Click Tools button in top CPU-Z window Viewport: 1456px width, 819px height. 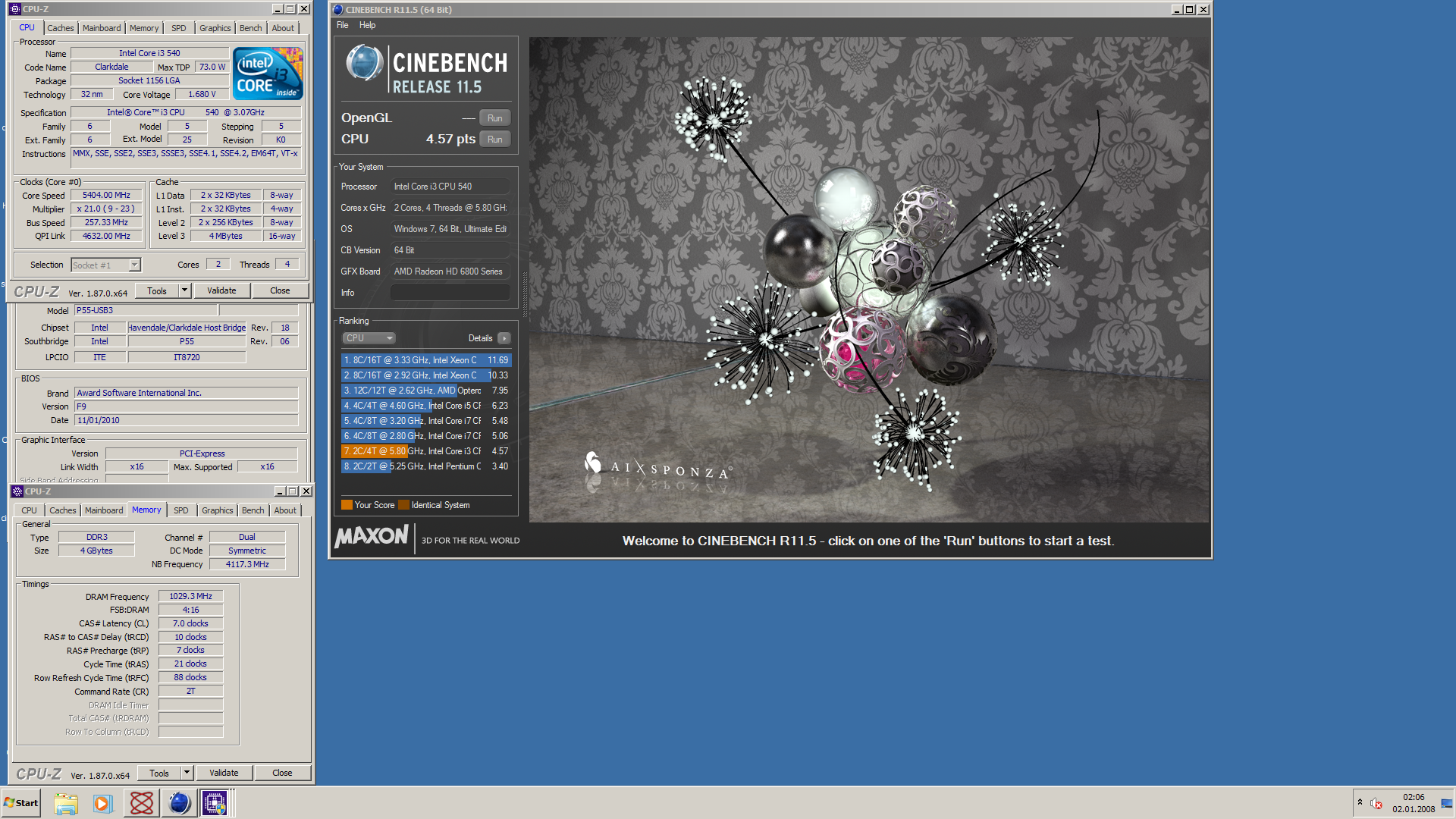157,290
